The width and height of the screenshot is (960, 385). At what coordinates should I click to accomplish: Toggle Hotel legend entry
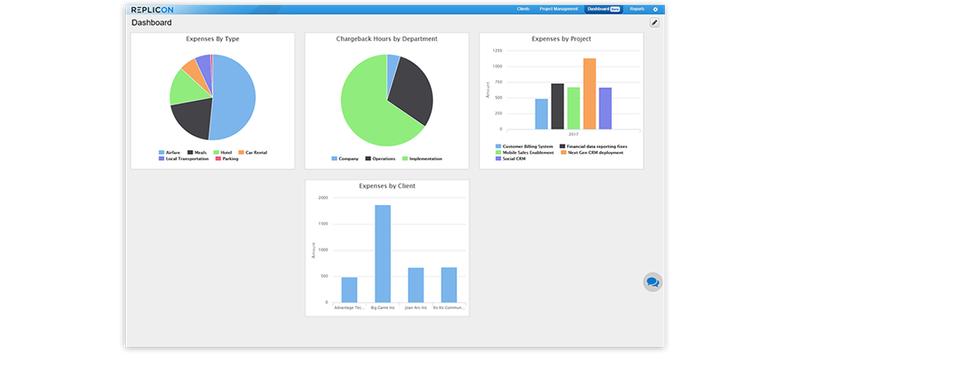[223, 152]
